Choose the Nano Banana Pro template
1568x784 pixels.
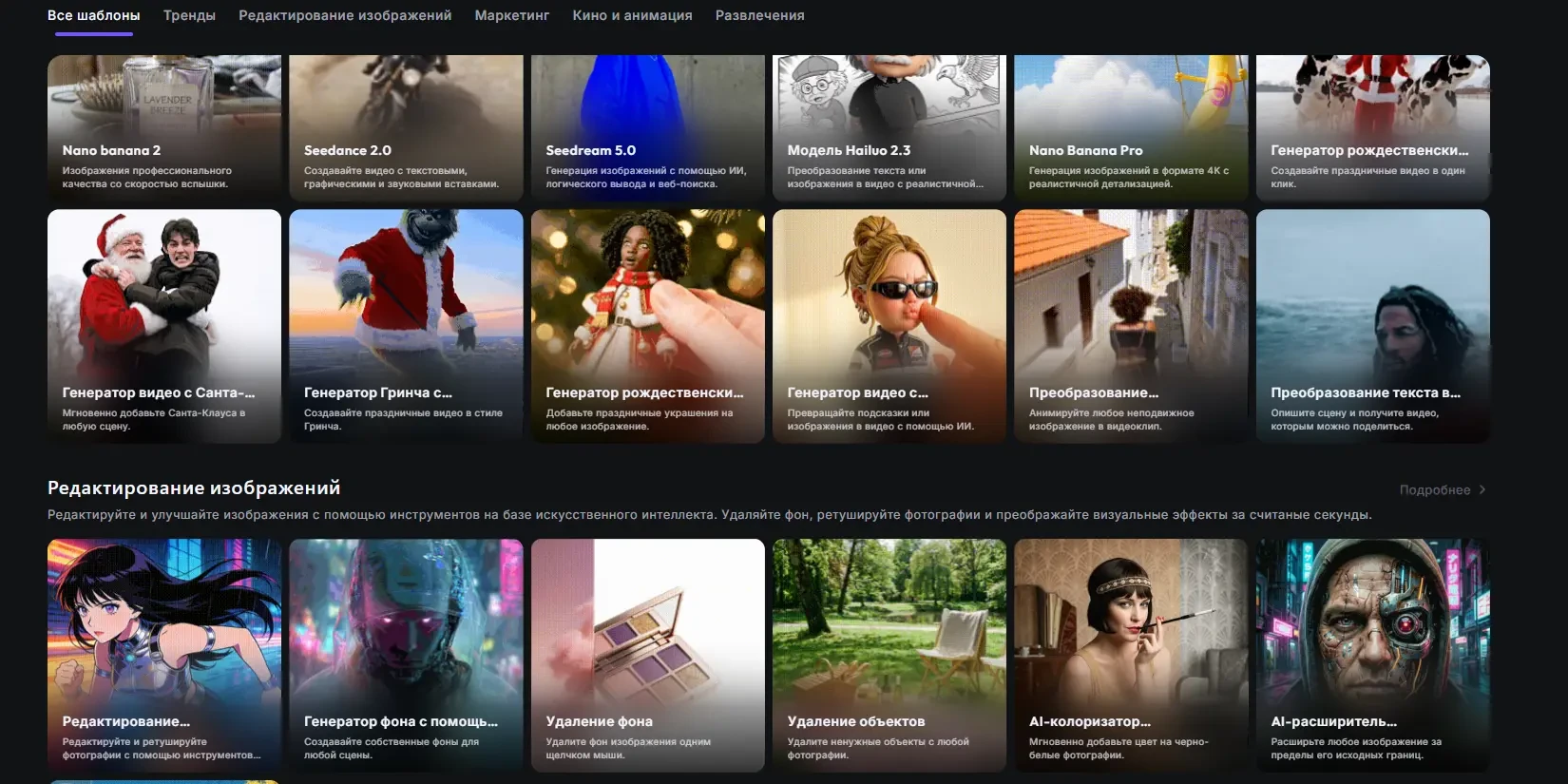click(x=1131, y=127)
